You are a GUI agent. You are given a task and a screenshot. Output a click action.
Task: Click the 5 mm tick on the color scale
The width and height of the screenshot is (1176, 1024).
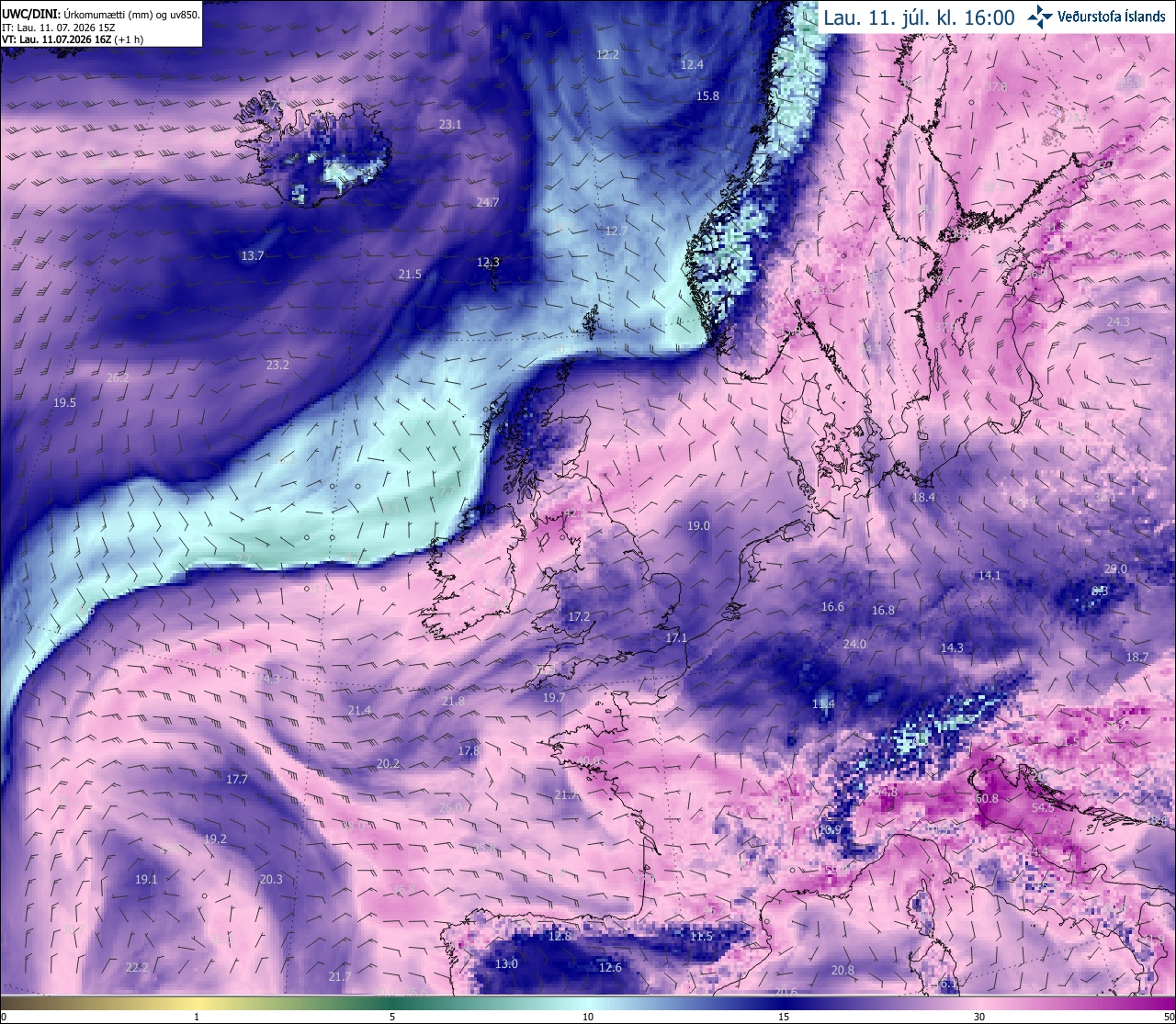pyautogui.click(x=392, y=1017)
